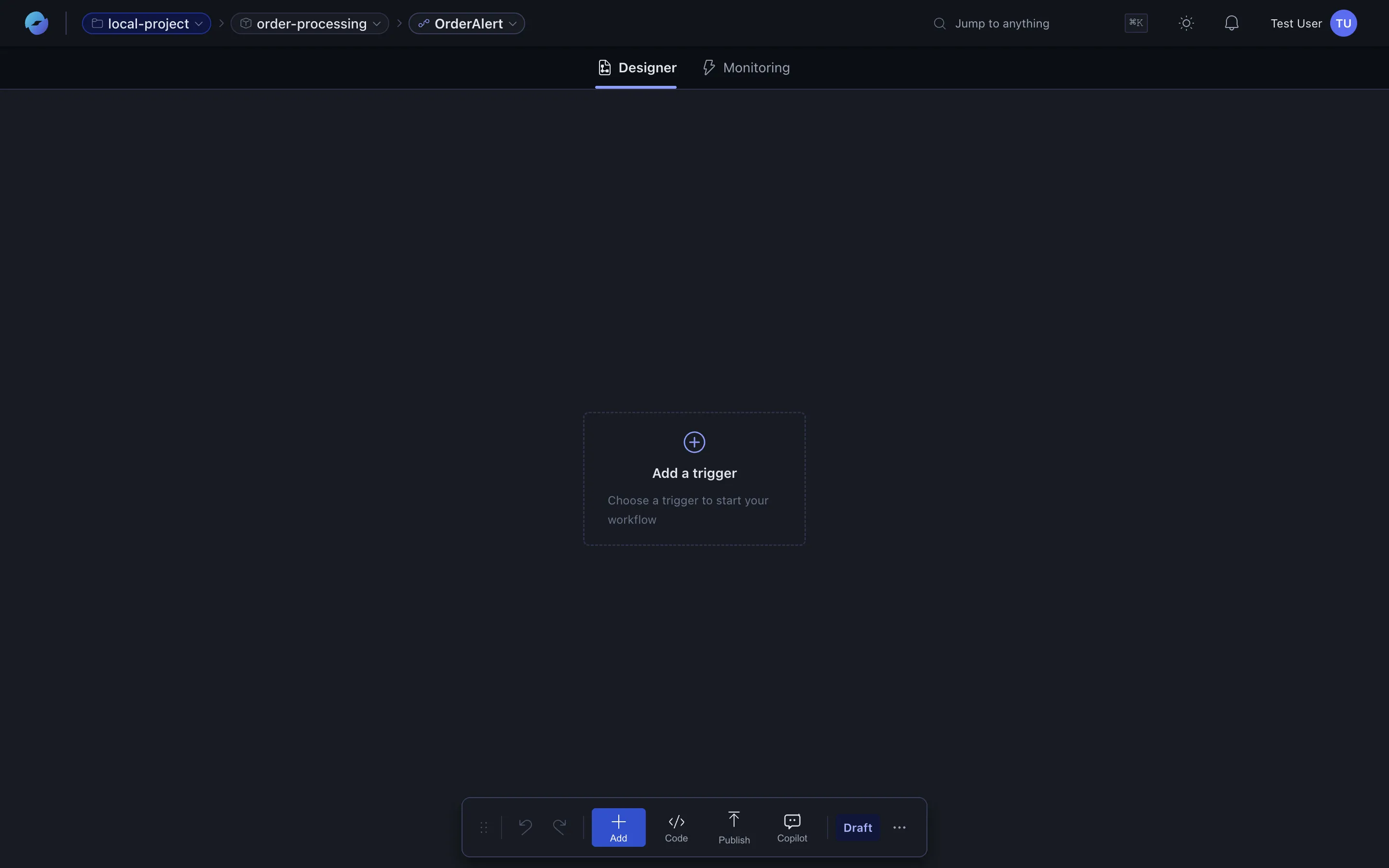The image size is (1389, 868).
Task: Click the Add button in the toolbar
Action: click(x=619, y=827)
